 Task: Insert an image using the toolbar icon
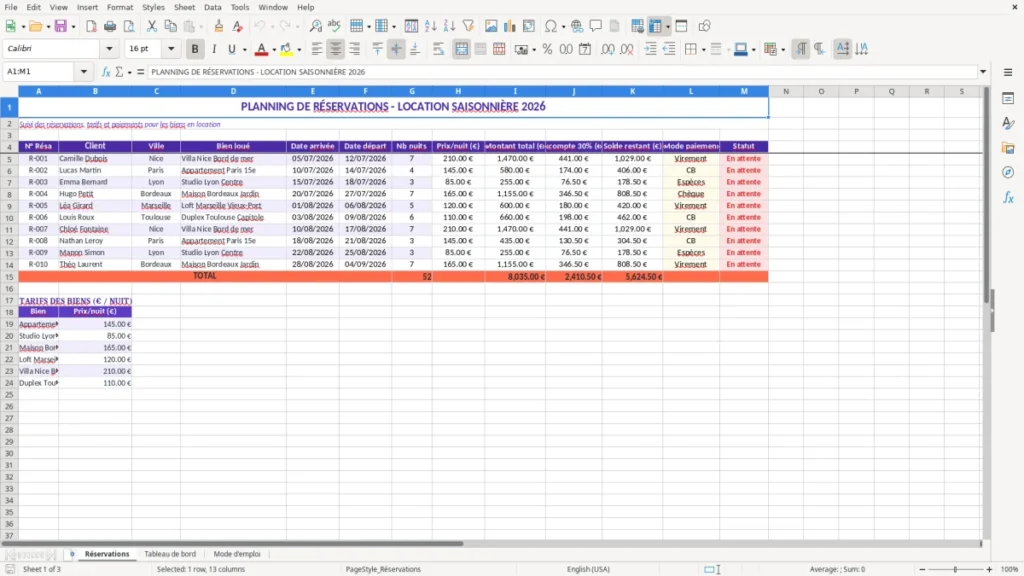(491, 26)
